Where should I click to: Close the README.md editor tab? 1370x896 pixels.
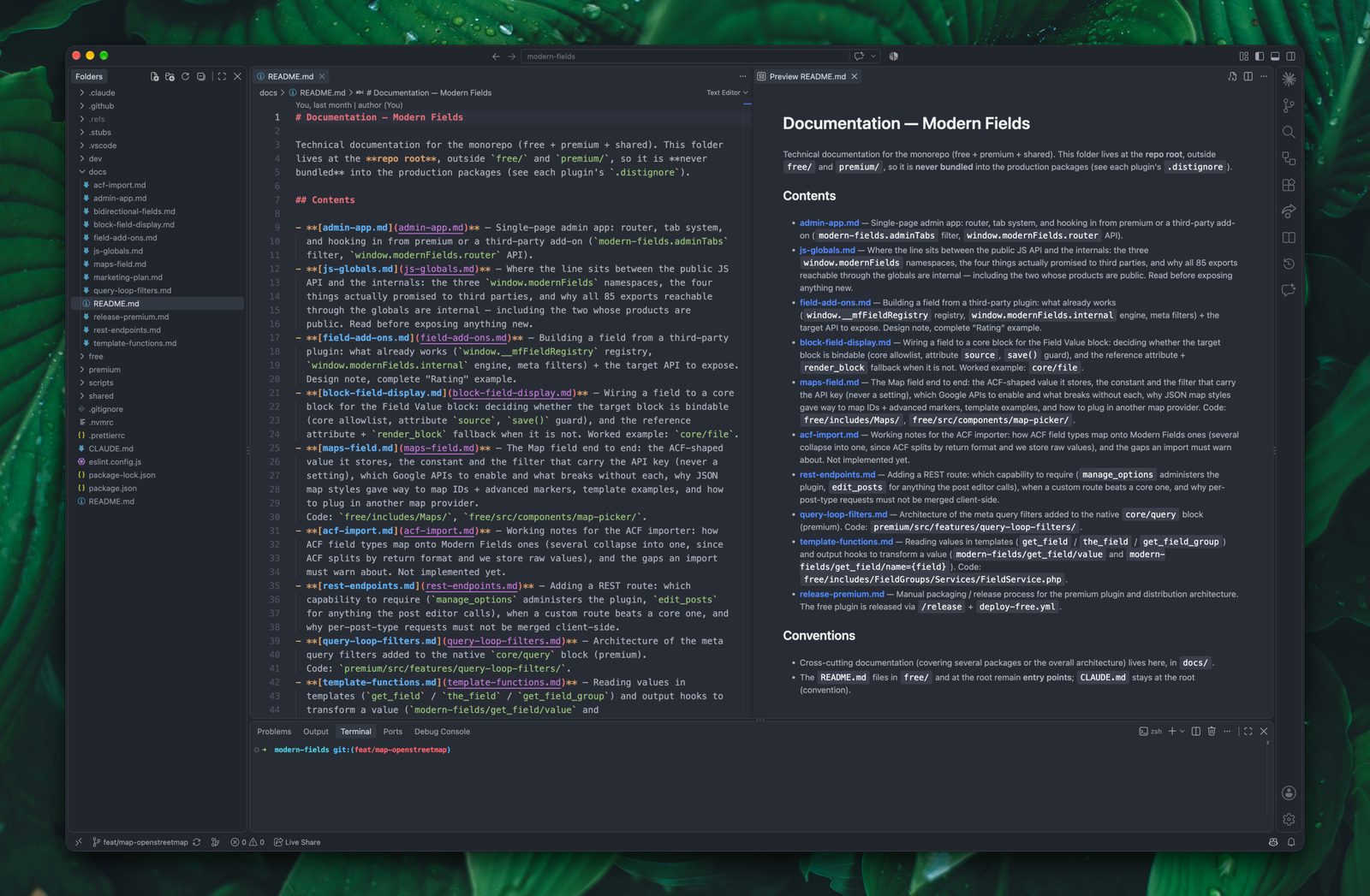pos(322,77)
